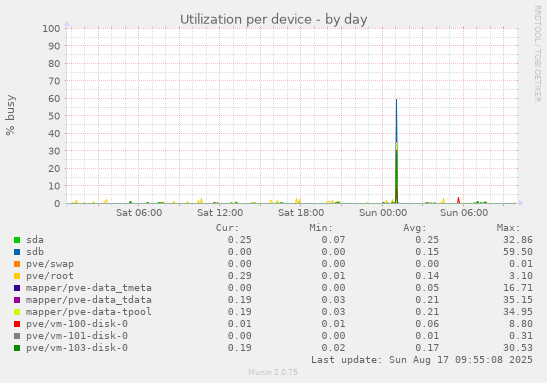
Task: Click the tmeta max value 16.71
Action: pos(518,288)
